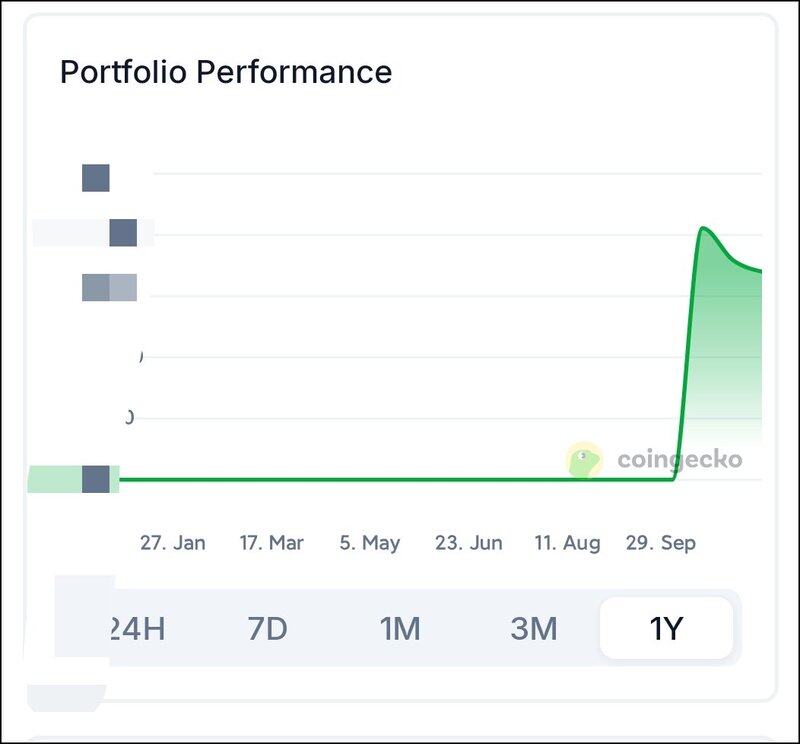This screenshot has width=800, height=744.
Task: Click the second blurred y-axis value from the top
Action: coord(122,233)
